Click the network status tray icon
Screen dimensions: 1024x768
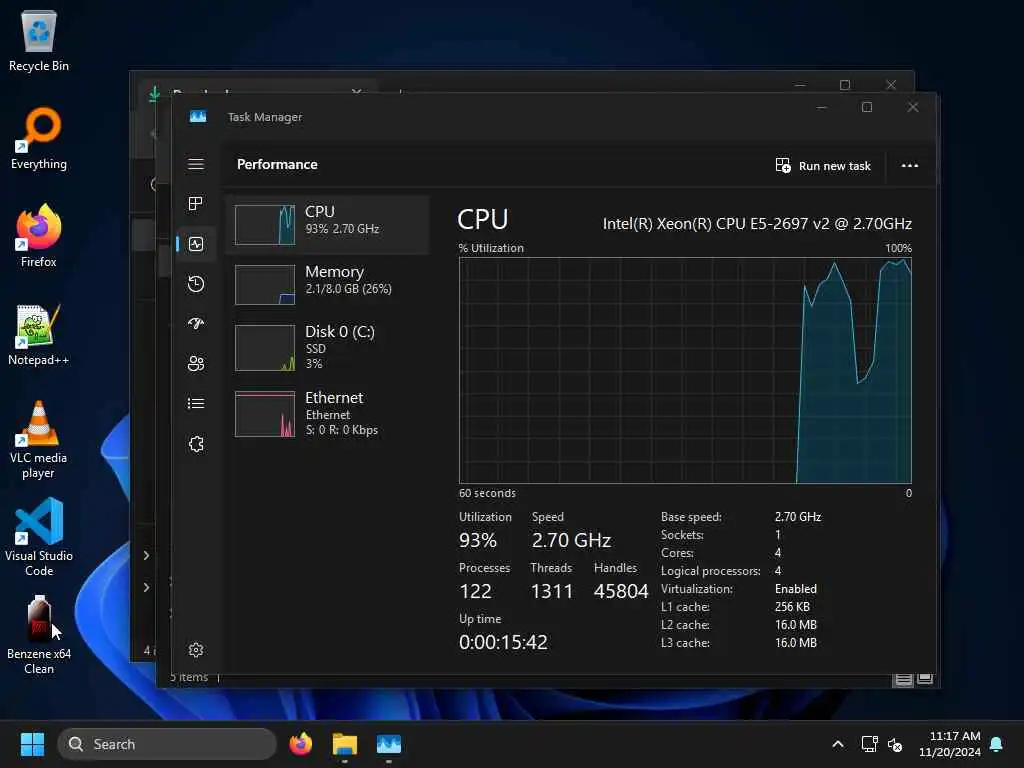[869, 744]
